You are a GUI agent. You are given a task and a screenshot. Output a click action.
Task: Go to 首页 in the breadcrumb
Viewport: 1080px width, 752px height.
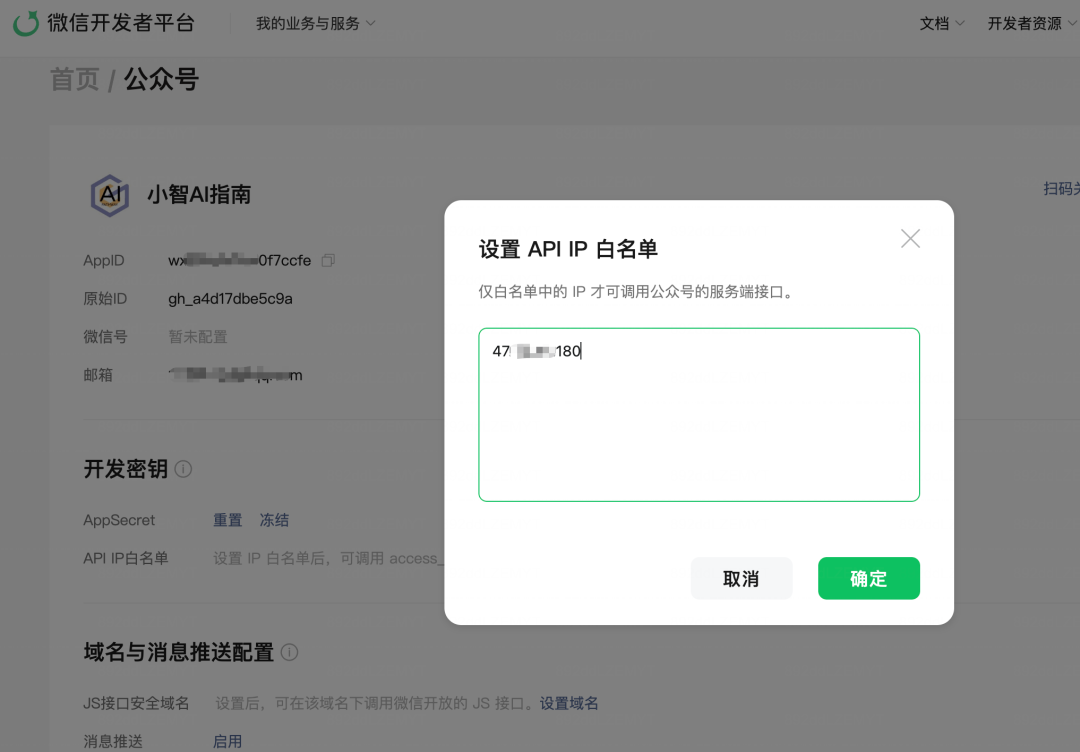click(74, 80)
